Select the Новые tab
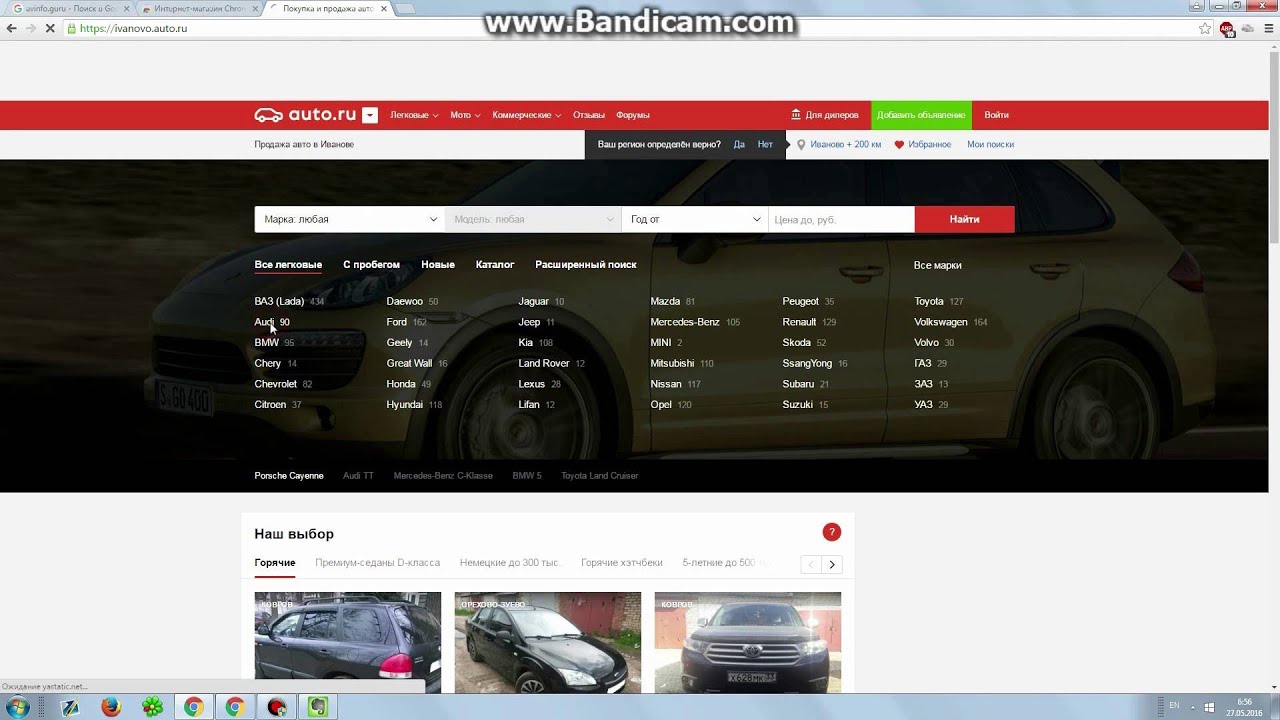 click(x=438, y=265)
